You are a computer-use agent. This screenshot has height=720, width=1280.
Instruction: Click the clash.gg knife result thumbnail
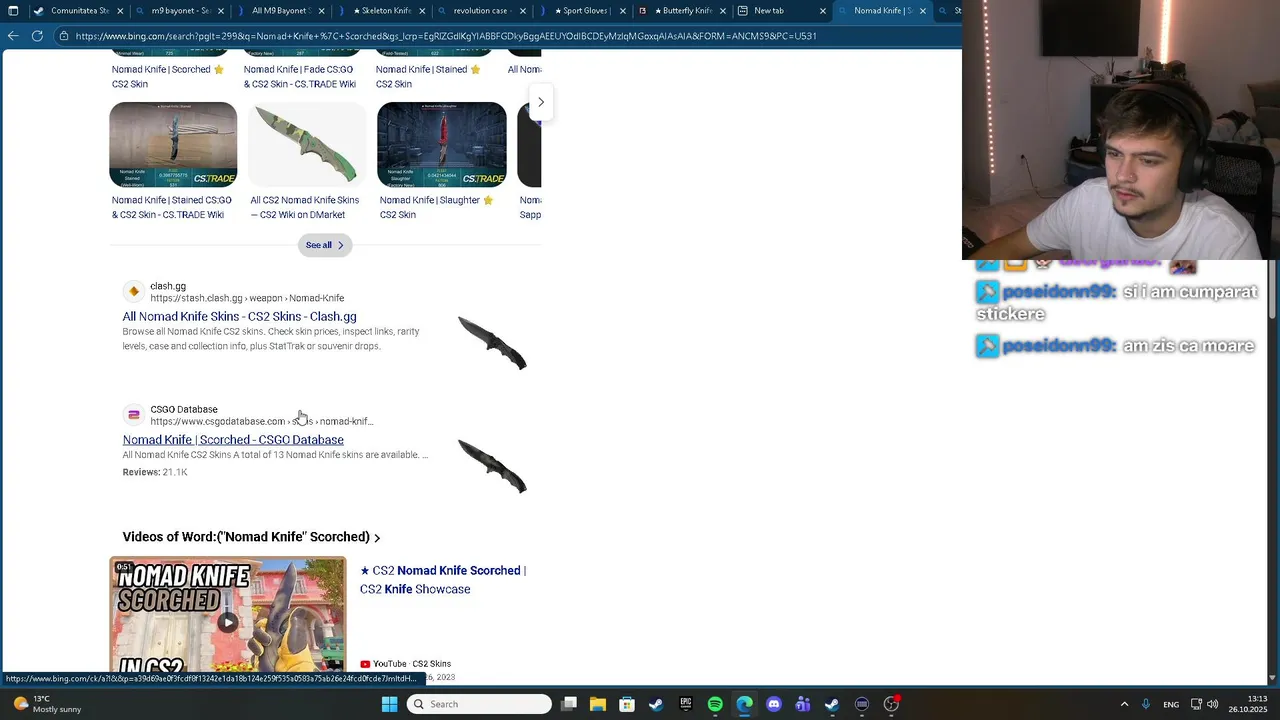pos(492,343)
